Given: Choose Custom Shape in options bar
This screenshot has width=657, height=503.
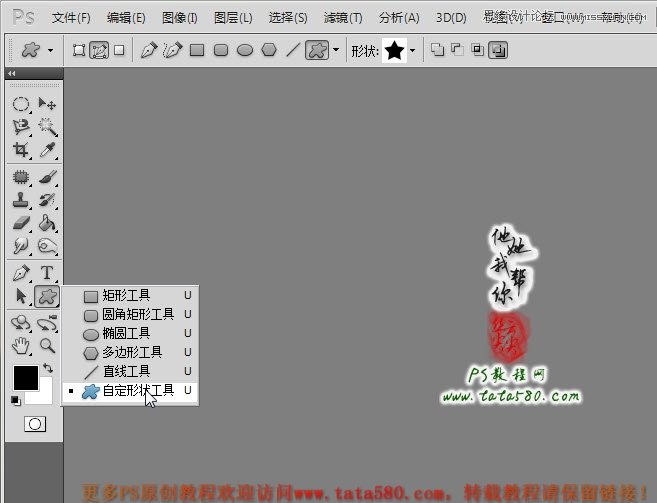Looking at the screenshot, I should pos(317,50).
